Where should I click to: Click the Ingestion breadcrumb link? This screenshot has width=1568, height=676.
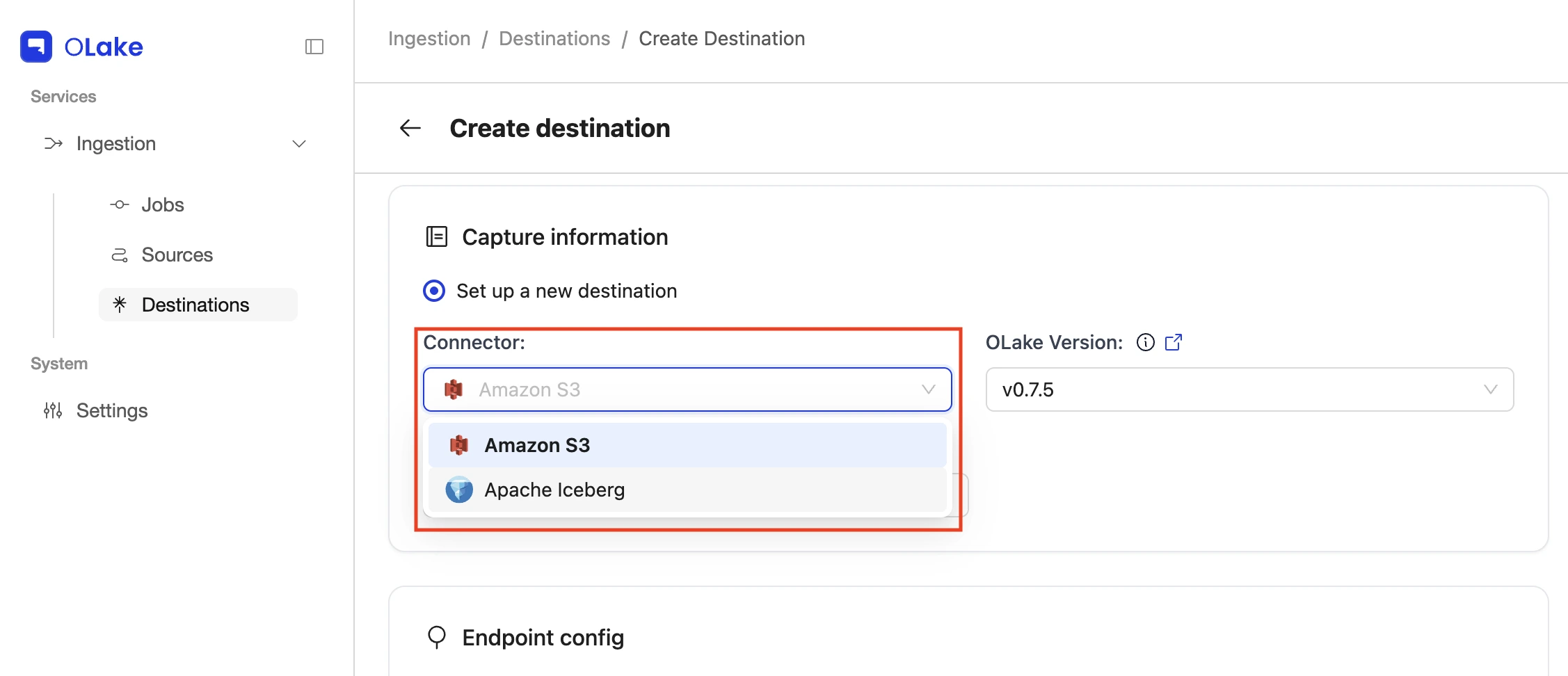click(429, 38)
